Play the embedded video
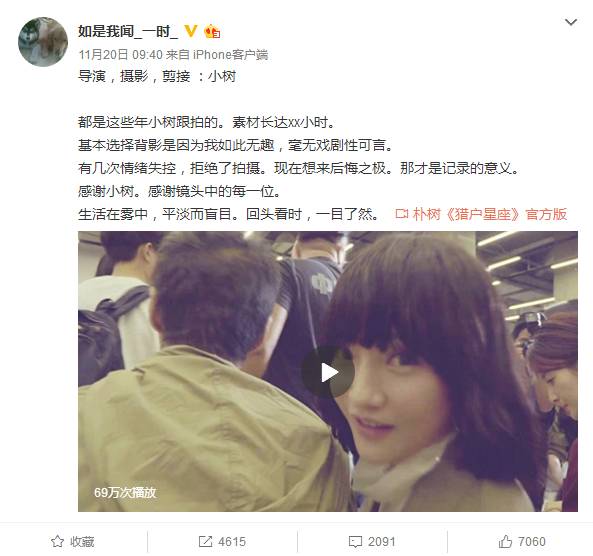593x556 pixels. 328,373
